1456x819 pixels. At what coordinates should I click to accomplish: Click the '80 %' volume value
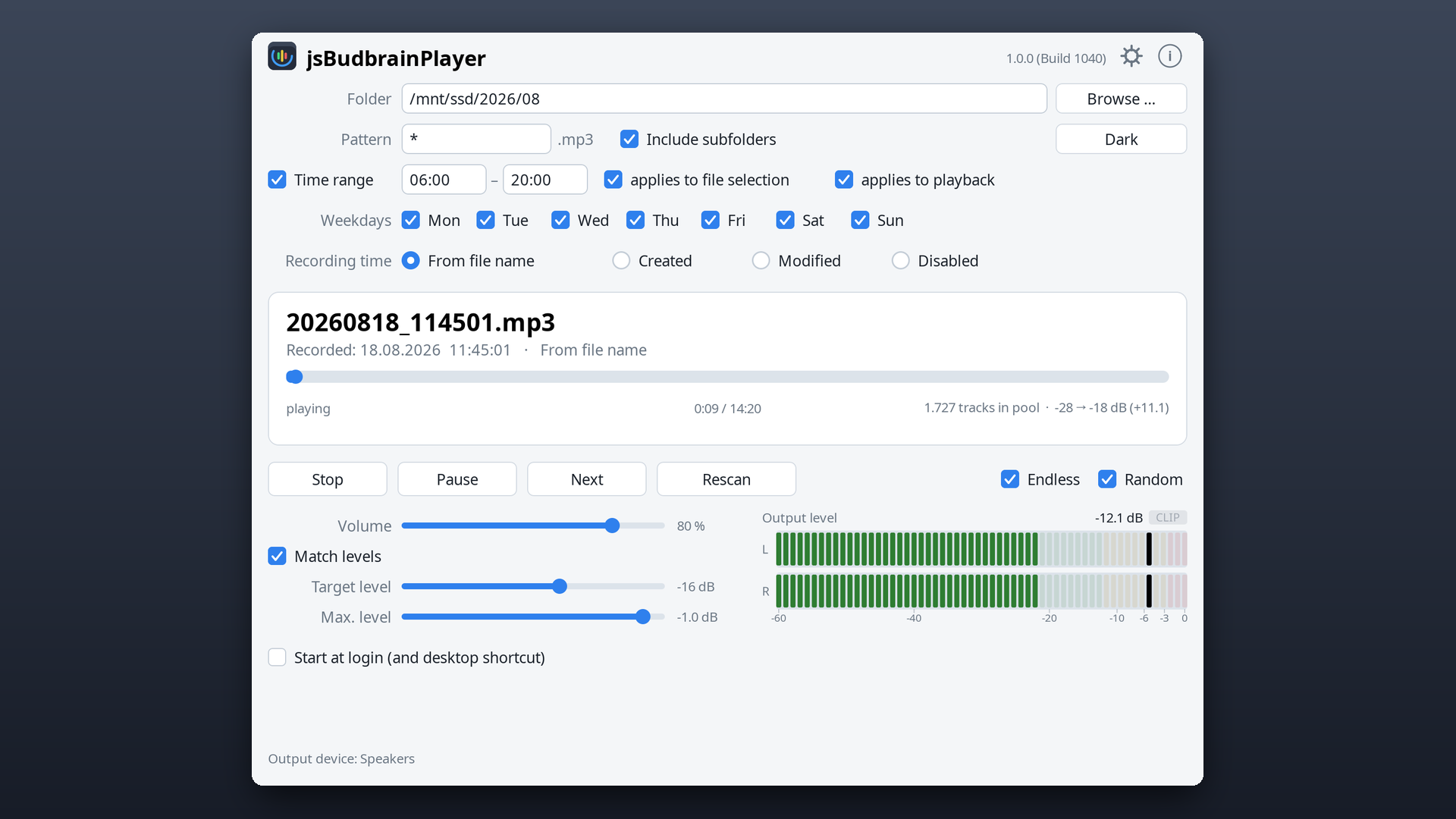691,526
